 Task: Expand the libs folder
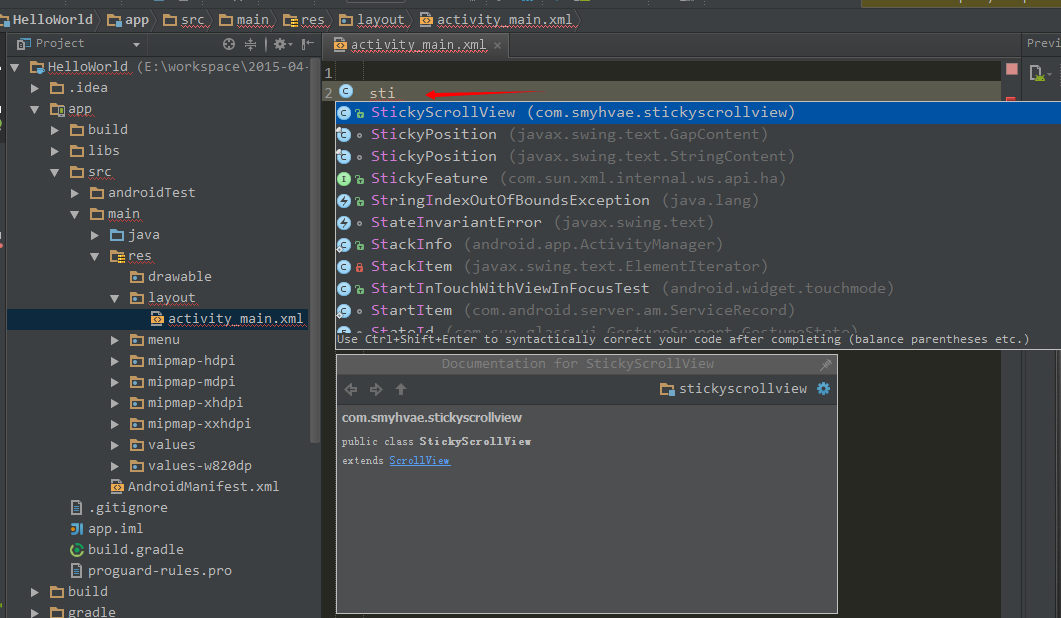(55, 151)
